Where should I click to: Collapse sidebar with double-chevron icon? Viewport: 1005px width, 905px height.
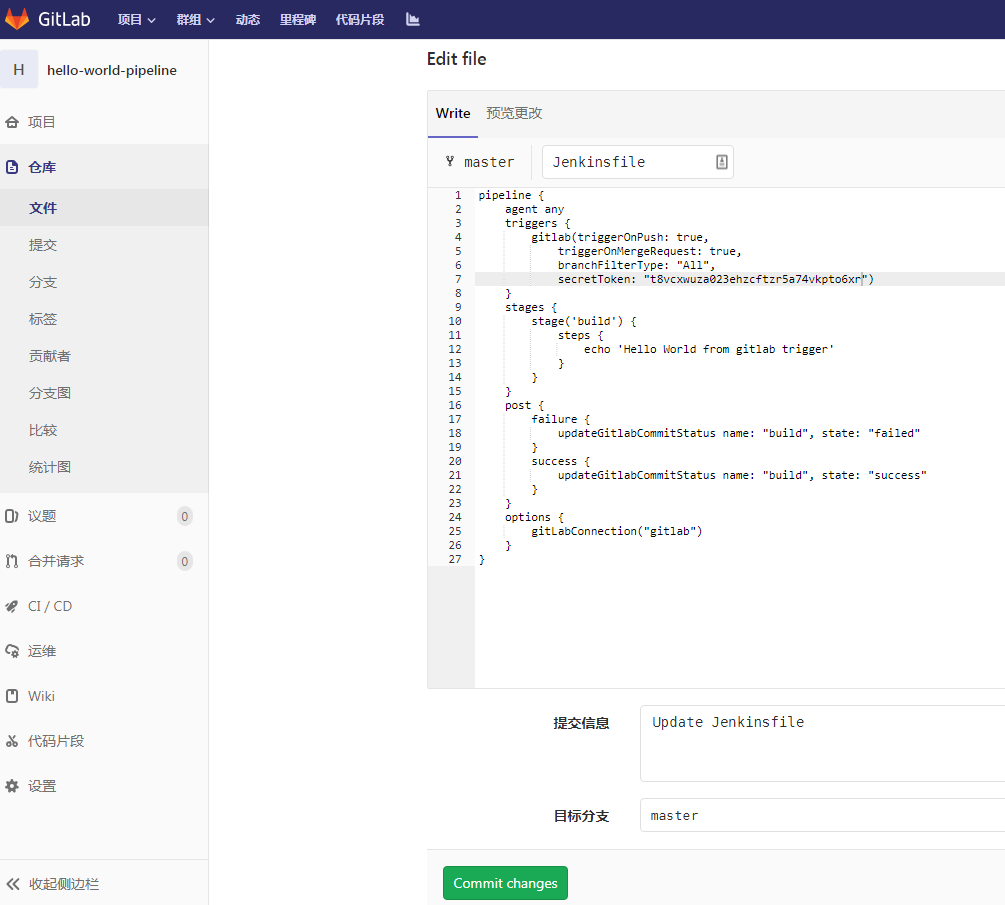pyautogui.click(x=13, y=884)
